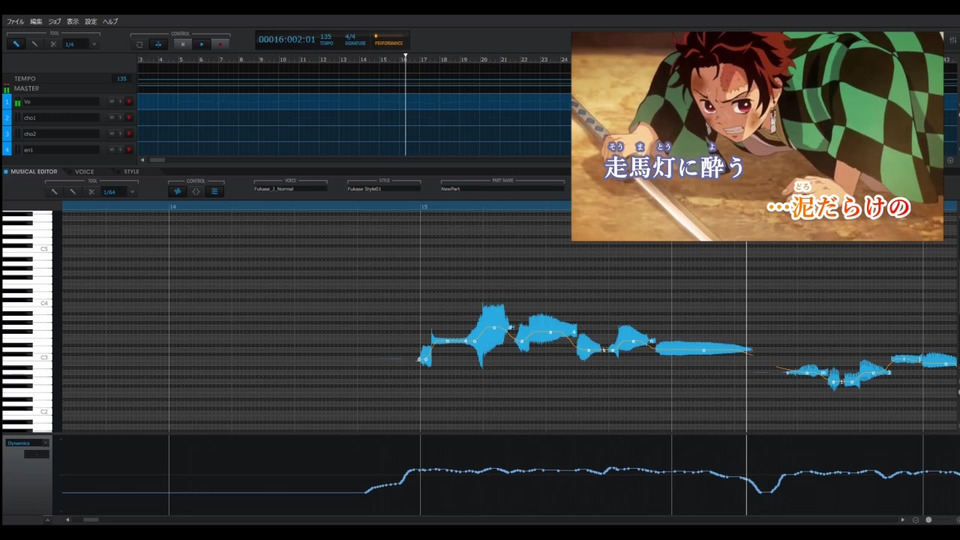Screen dimensions: 960x540
Task: Click the C3 key on piano keyboard
Action: (28, 357)
